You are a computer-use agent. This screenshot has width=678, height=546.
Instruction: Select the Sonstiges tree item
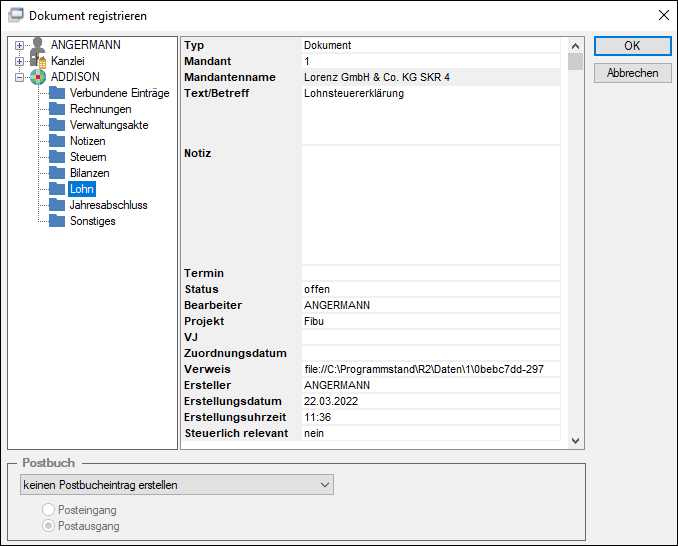point(93,221)
